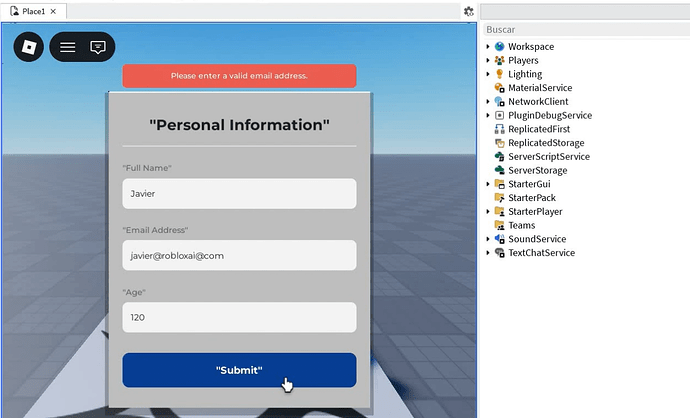Click the StarterPack icon

499,198
